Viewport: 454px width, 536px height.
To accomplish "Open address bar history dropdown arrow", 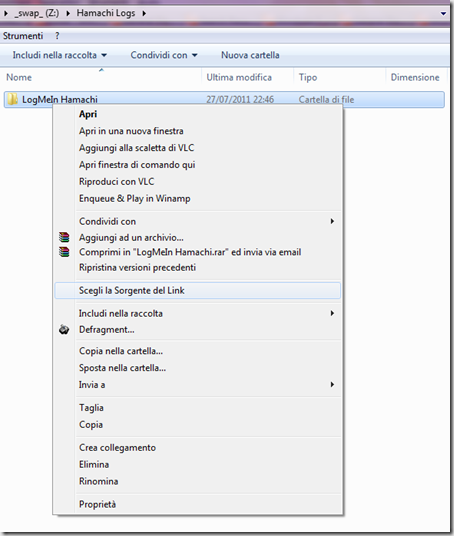I will [x=443, y=14].
